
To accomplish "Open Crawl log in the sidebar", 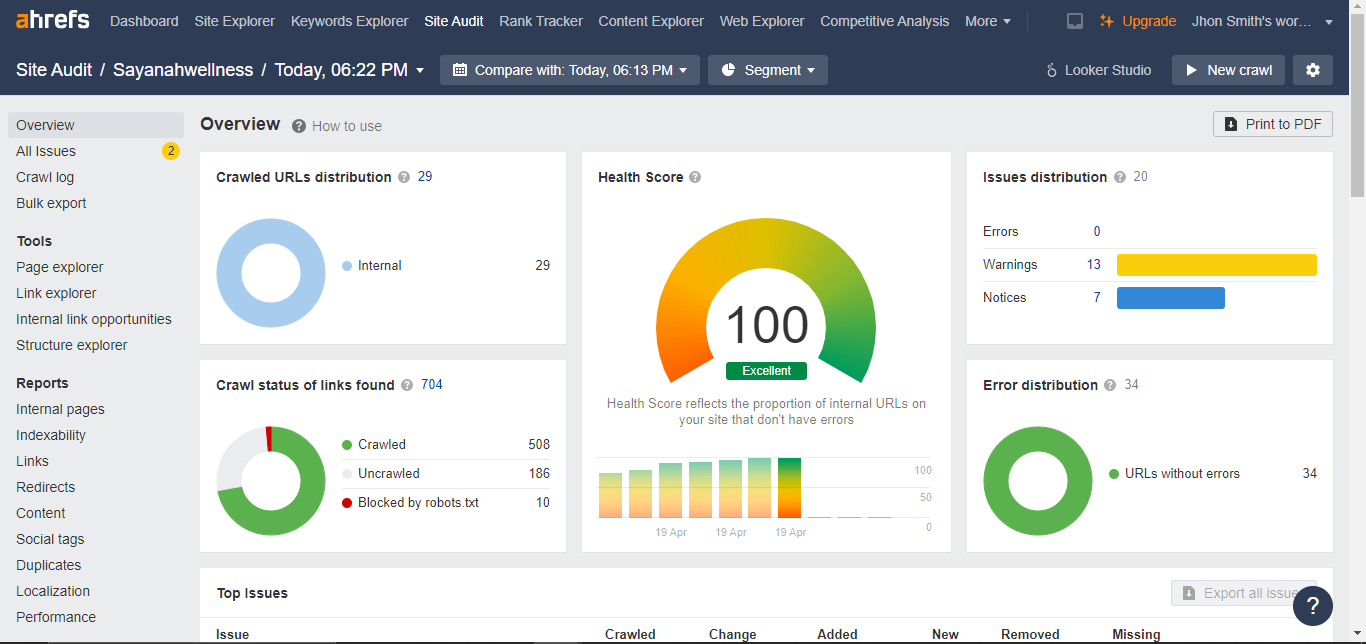I will [45, 177].
